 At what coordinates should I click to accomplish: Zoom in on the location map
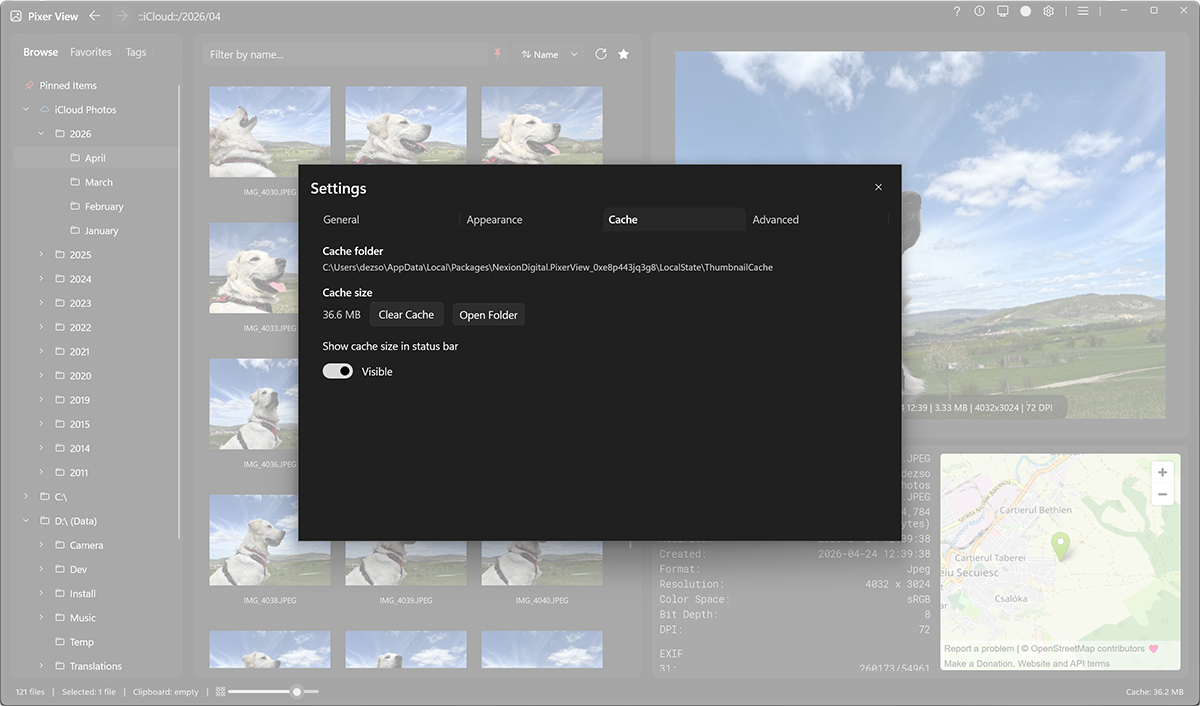tap(1161, 471)
